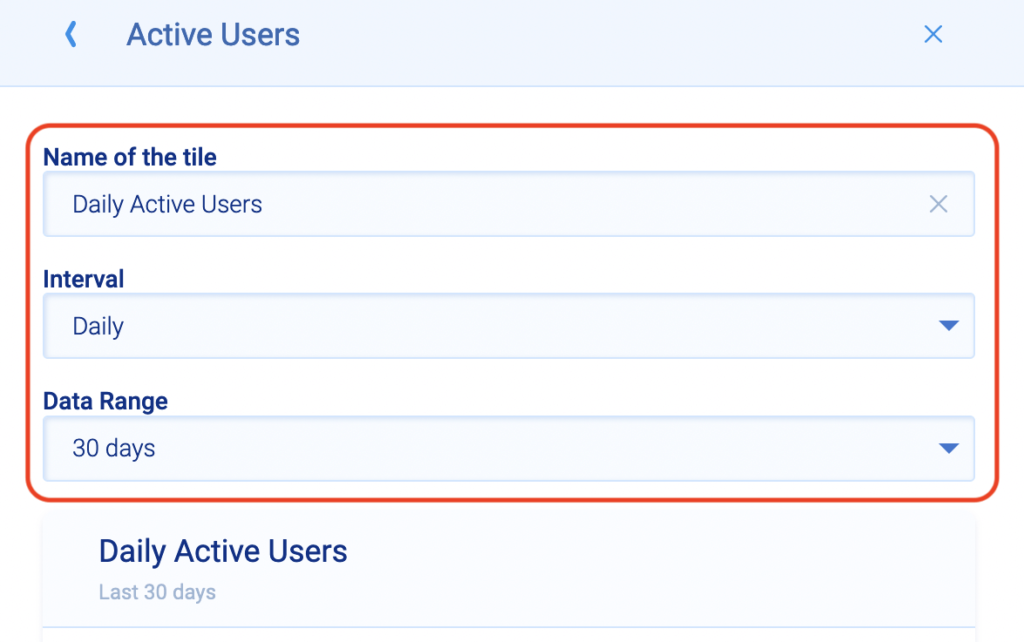Open the Interval dropdown set to Daily
The width and height of the screenshot is (1024, 642).
click(509, 326)
